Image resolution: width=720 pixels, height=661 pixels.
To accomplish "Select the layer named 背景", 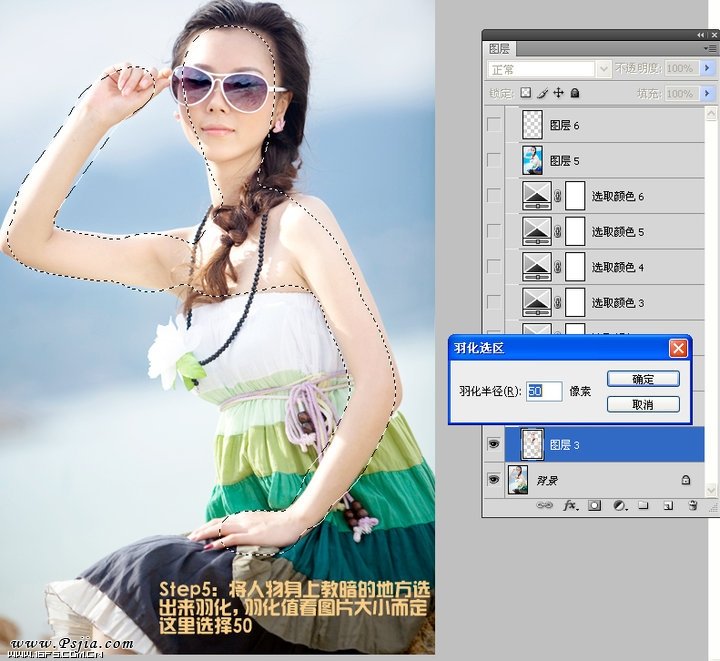I will point(547,480).
